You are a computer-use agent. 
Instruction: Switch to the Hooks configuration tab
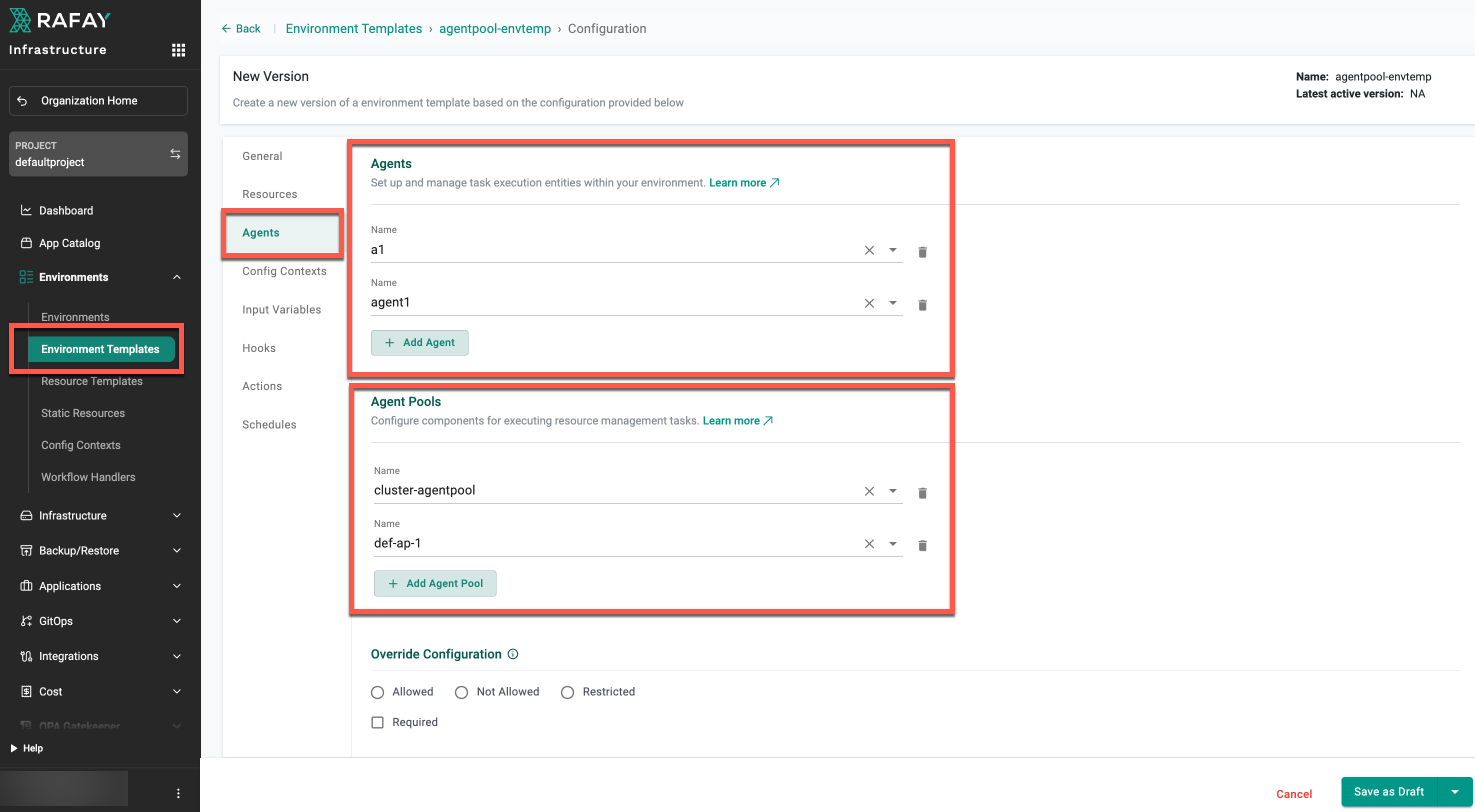[259, 347]
